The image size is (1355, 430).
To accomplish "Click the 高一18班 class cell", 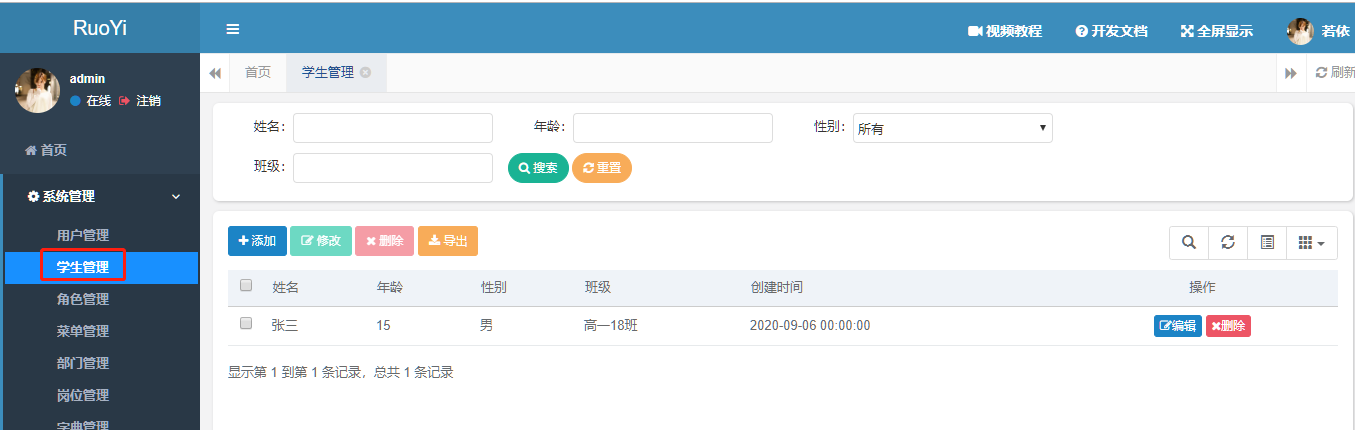I will pos(611,325).
